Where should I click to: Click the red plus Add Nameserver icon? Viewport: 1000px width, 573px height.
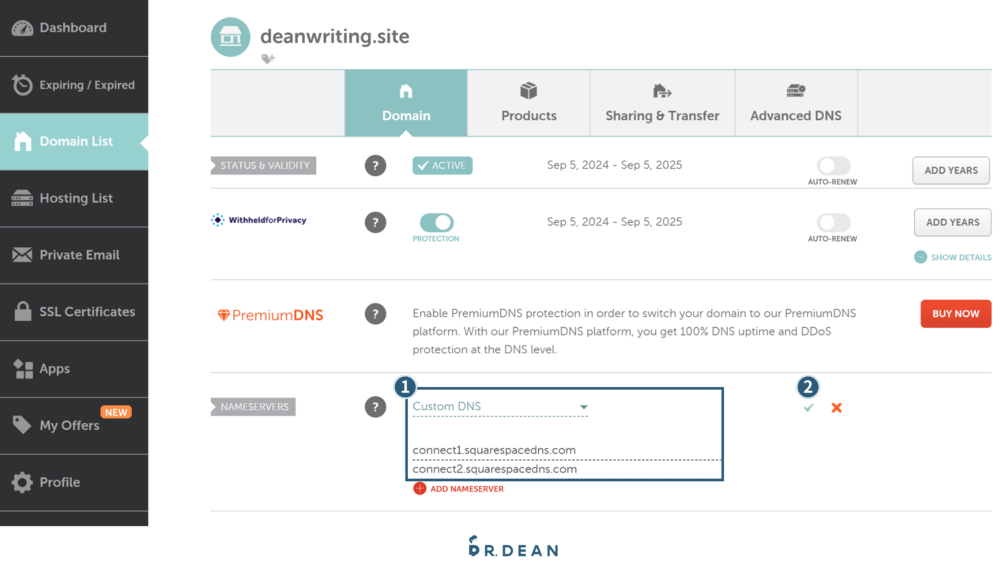pos(420,489)
